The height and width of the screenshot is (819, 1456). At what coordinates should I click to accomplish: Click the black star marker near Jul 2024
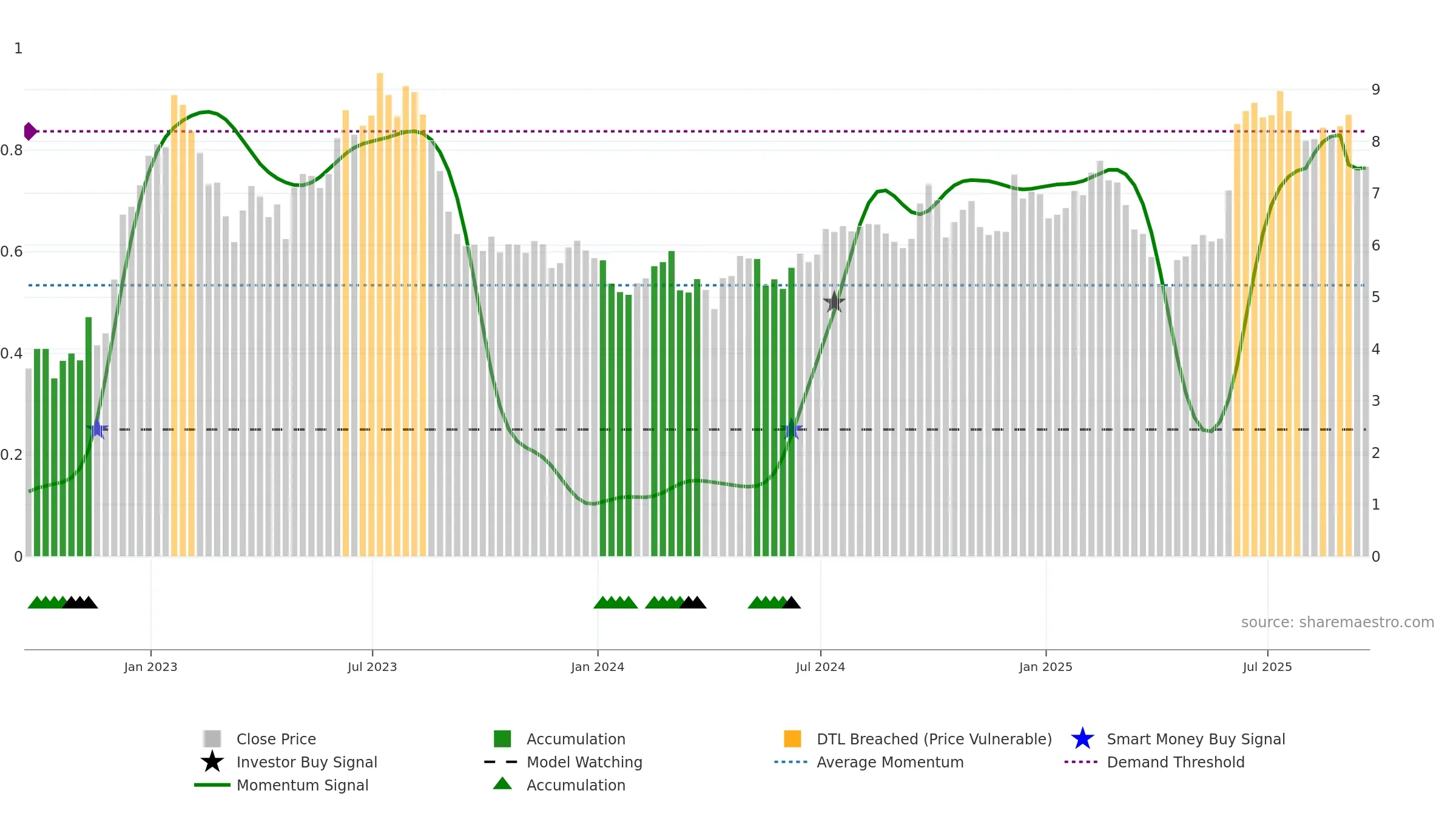coord(834,302)
